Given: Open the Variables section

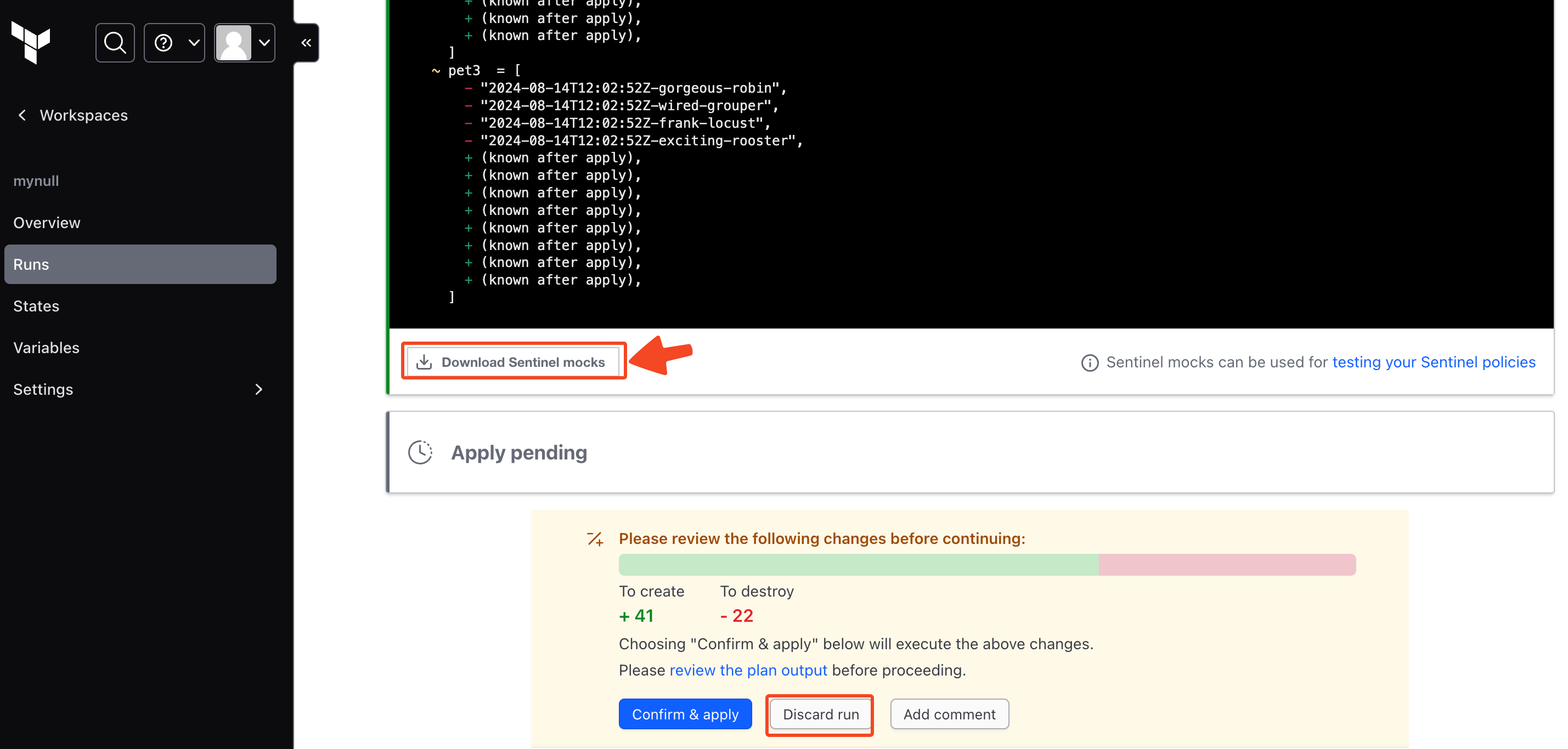Looking at the screenshot, I should pos(46,348).
